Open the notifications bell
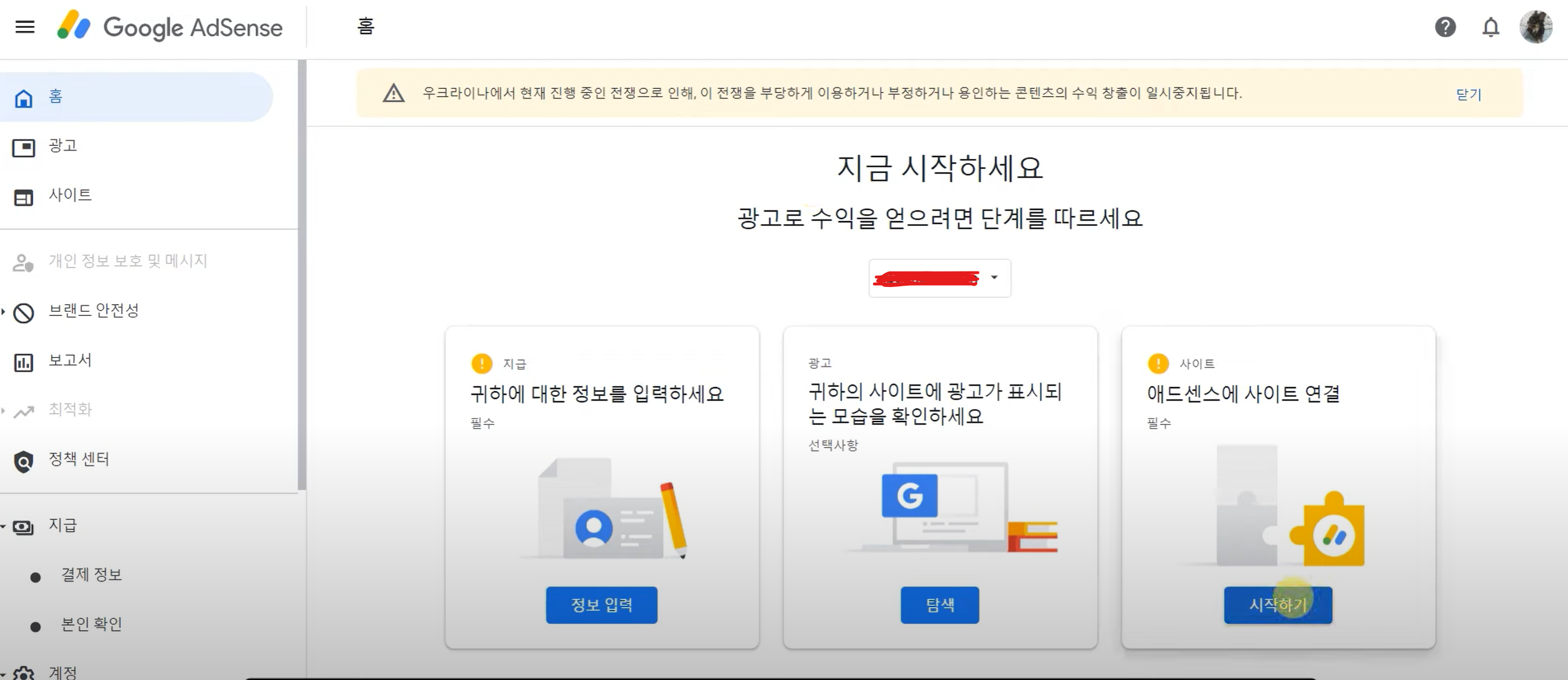The image size is (1568, 680). pos(1490,27)
